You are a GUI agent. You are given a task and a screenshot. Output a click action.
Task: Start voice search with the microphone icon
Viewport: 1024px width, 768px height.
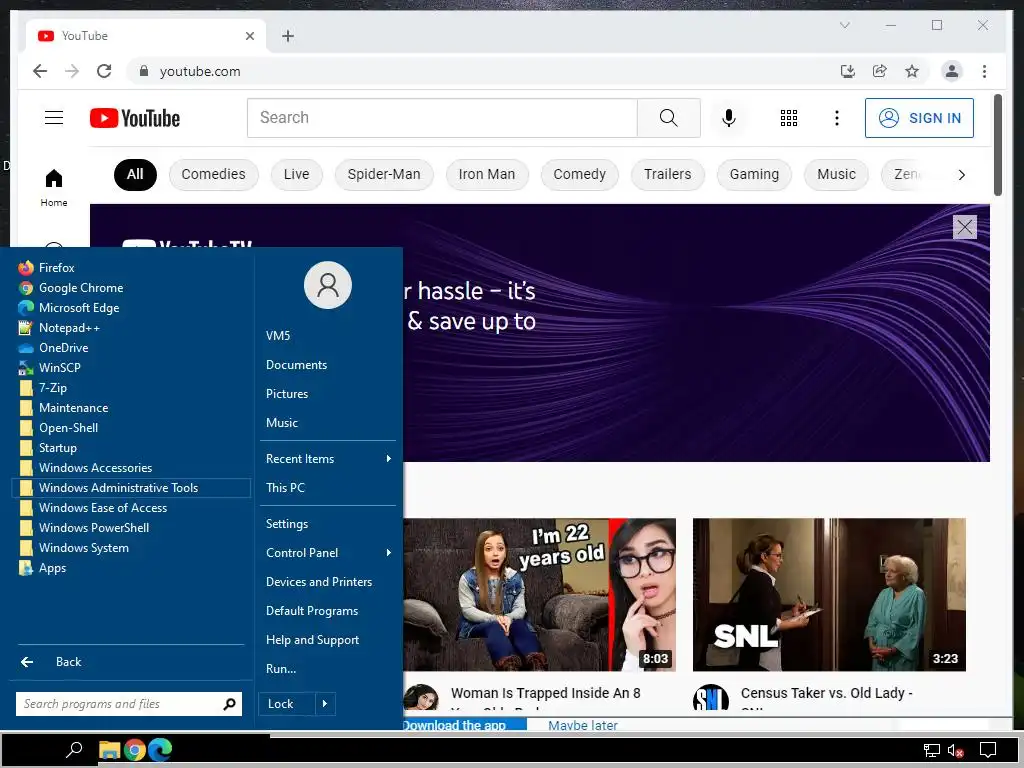point(729,118)
